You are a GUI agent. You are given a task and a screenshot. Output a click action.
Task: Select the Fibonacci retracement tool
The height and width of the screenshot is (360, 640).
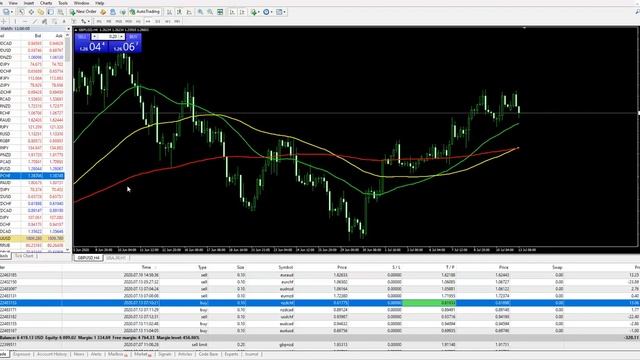(x=54, y=21)
